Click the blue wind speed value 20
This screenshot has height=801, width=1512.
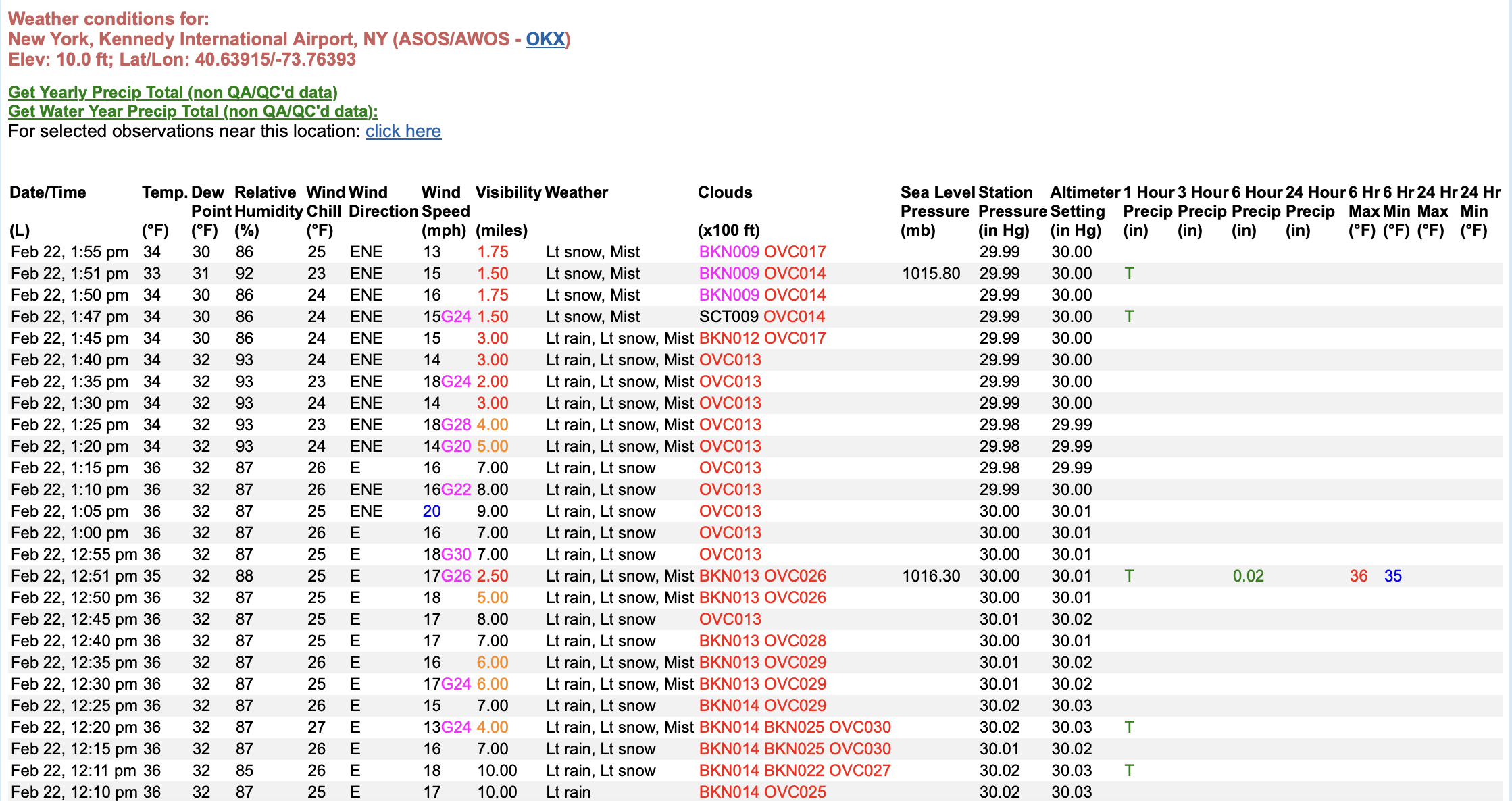[x=432, y=511]
